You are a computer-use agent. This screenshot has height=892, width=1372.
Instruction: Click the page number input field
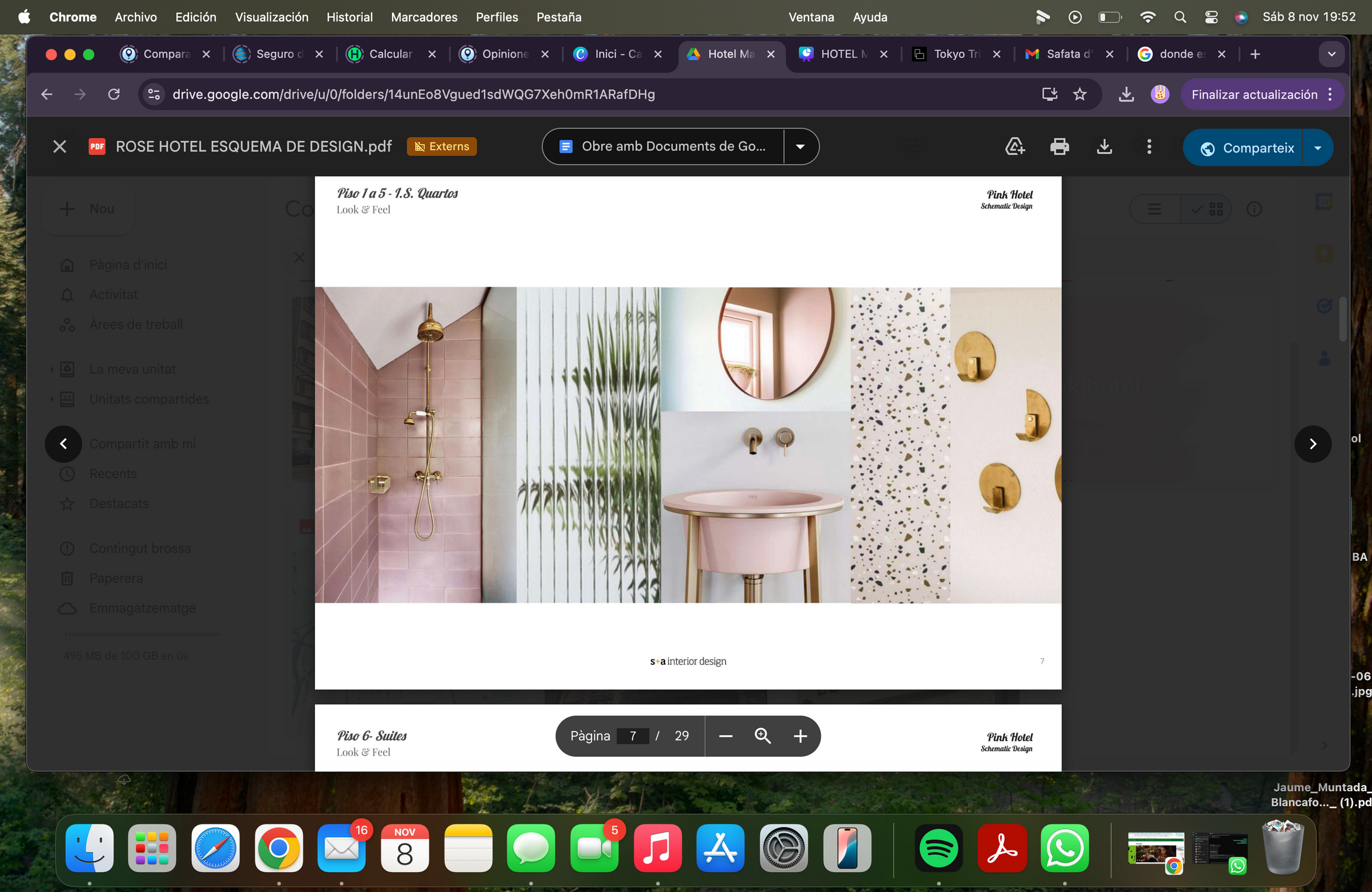pos(632,736)
